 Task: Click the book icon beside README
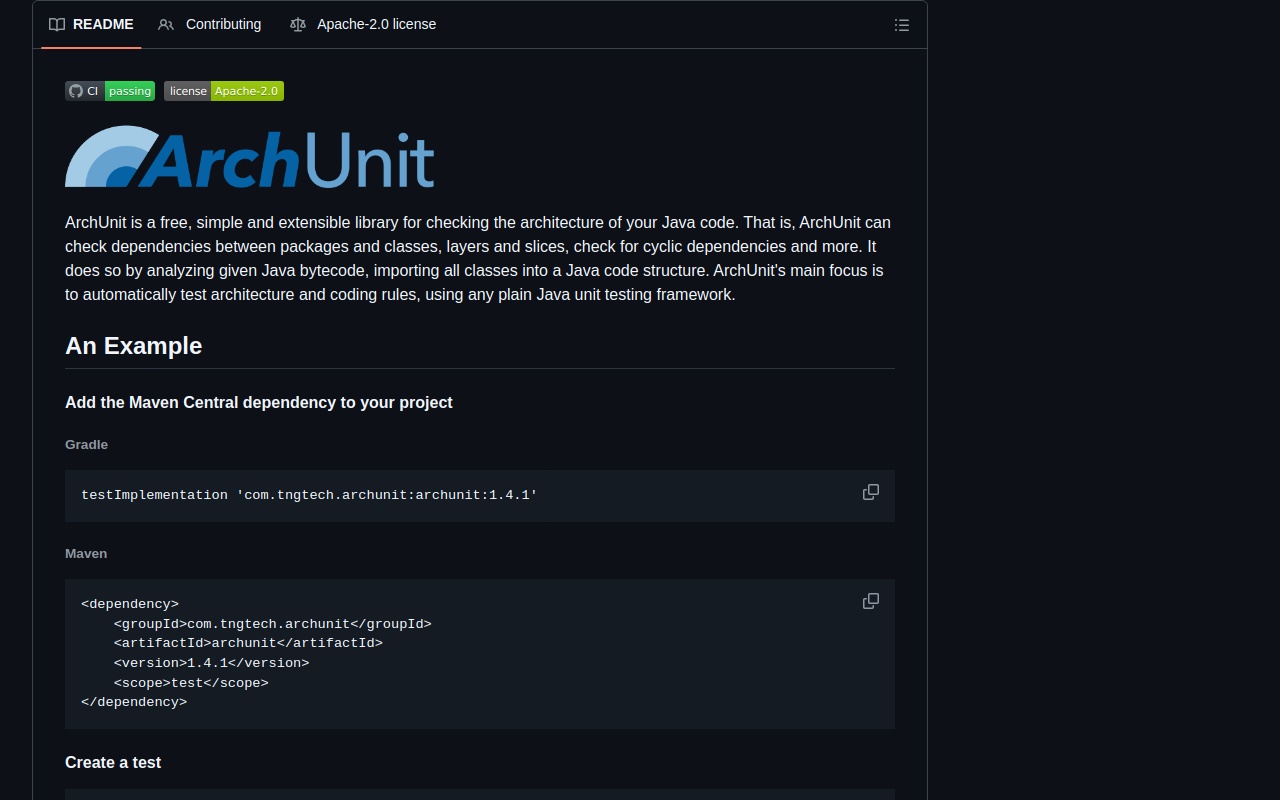[x=57, y=24]
